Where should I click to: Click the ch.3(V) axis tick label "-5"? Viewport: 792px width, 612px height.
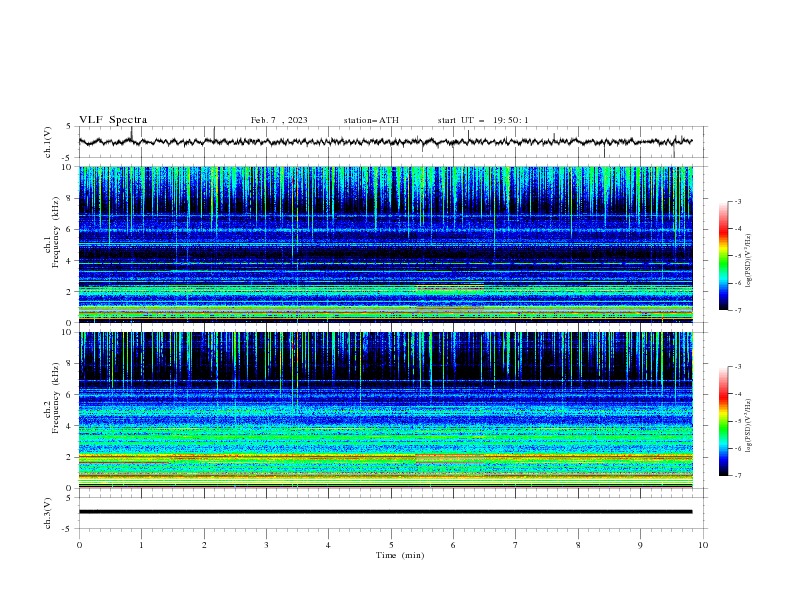coord(68,529)
